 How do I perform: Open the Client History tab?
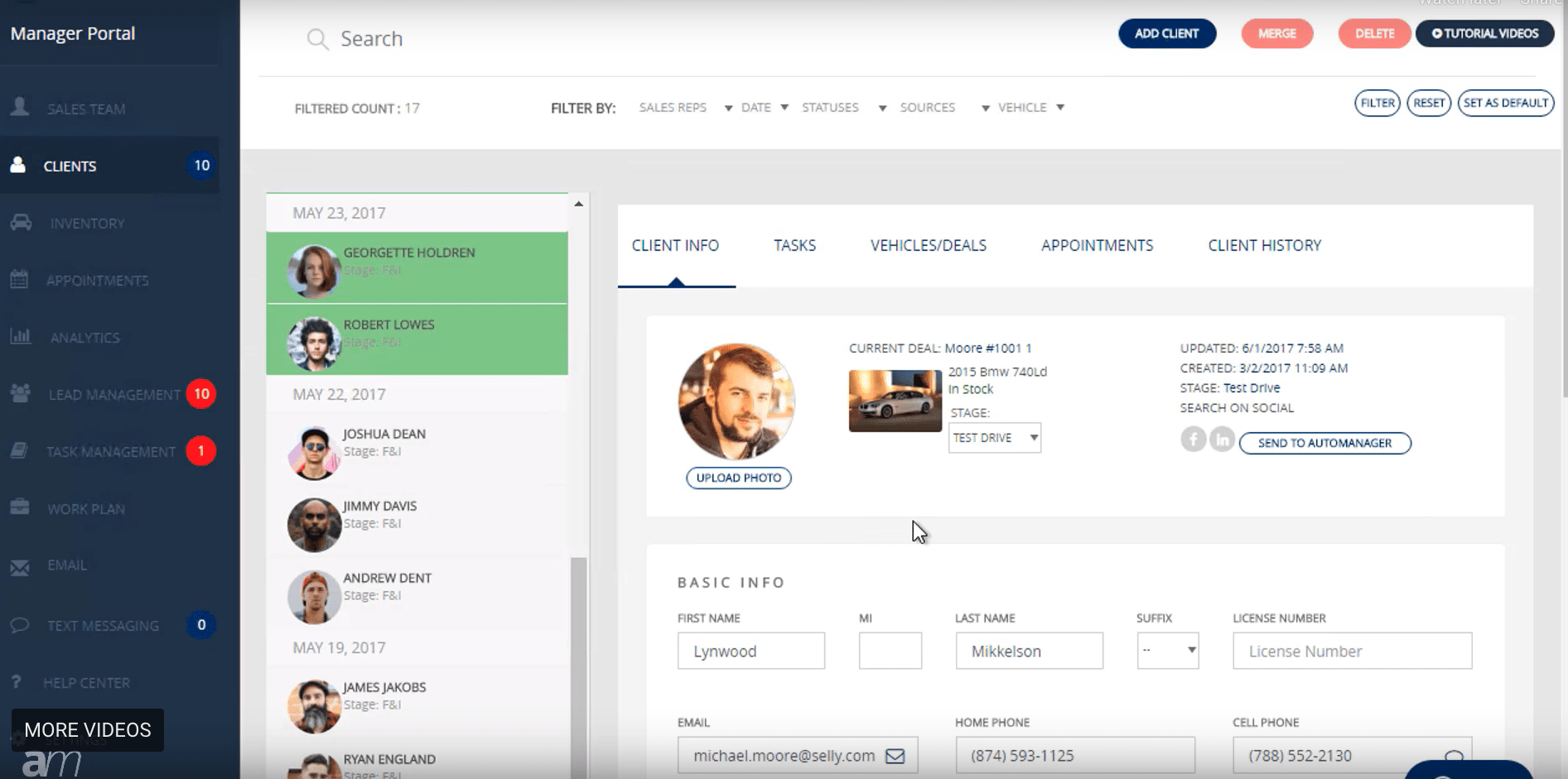(1264, 245)
